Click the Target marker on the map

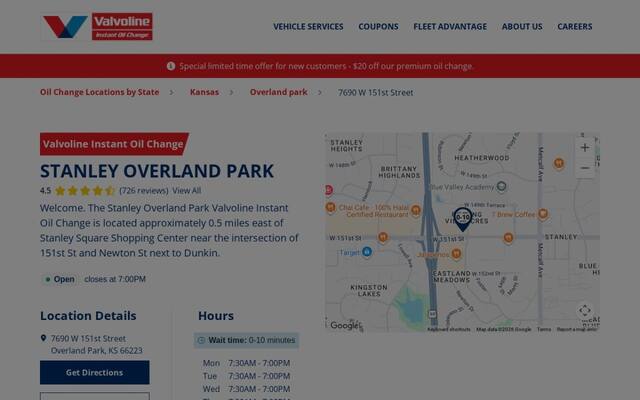click(367, 252)
